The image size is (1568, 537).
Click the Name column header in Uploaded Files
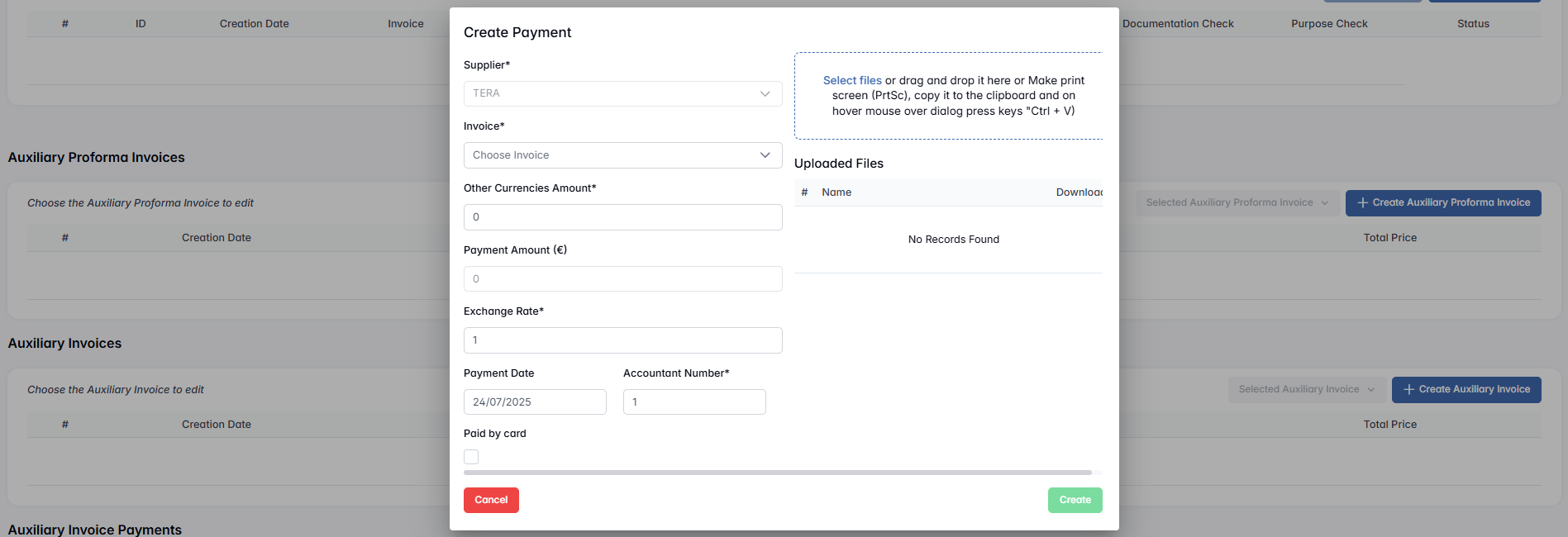tap(836, 192)
